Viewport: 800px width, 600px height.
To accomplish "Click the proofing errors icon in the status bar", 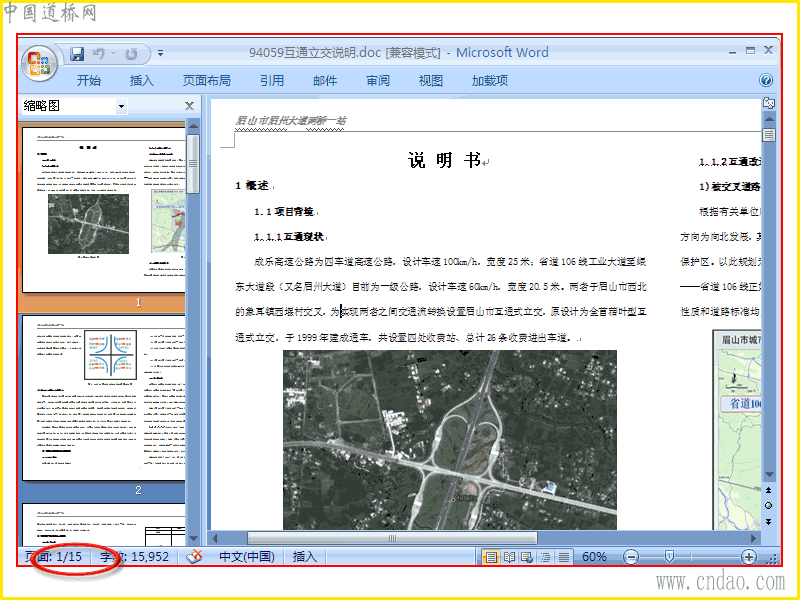I will coord(194,556).
